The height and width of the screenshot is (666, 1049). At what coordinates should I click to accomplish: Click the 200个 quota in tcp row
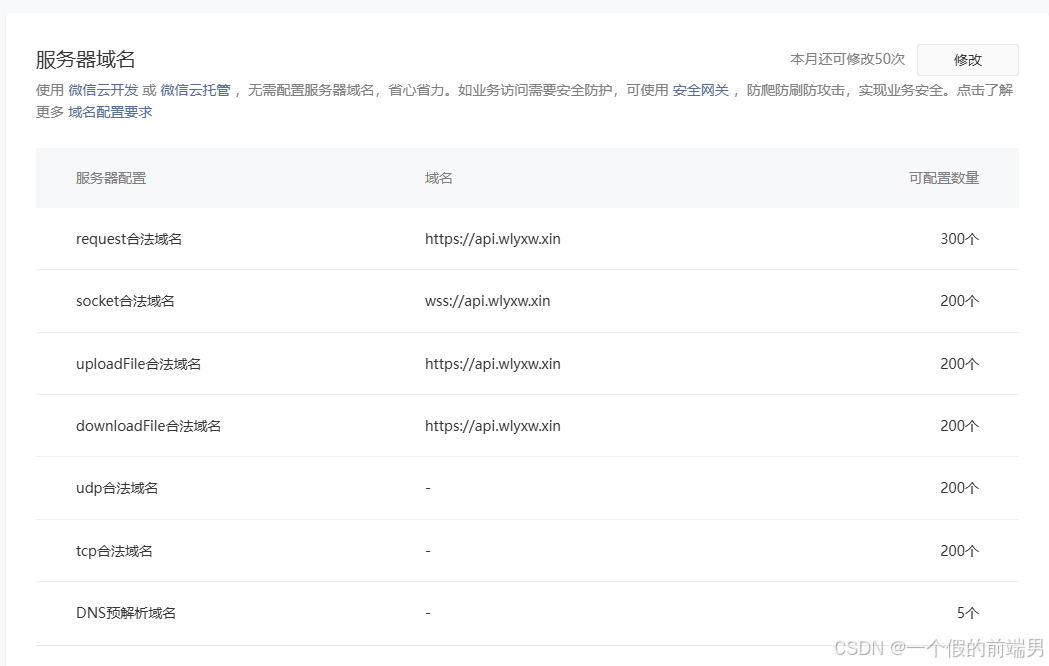pos(959,552)
